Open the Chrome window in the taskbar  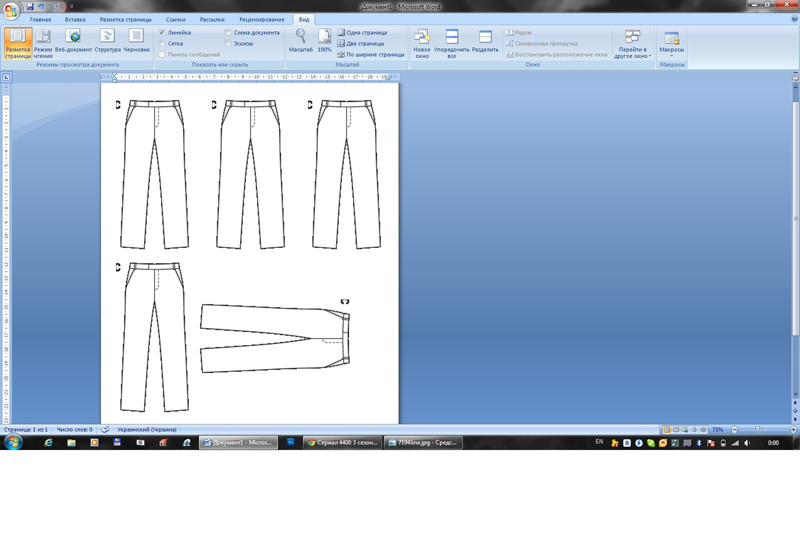click(343, 442)
